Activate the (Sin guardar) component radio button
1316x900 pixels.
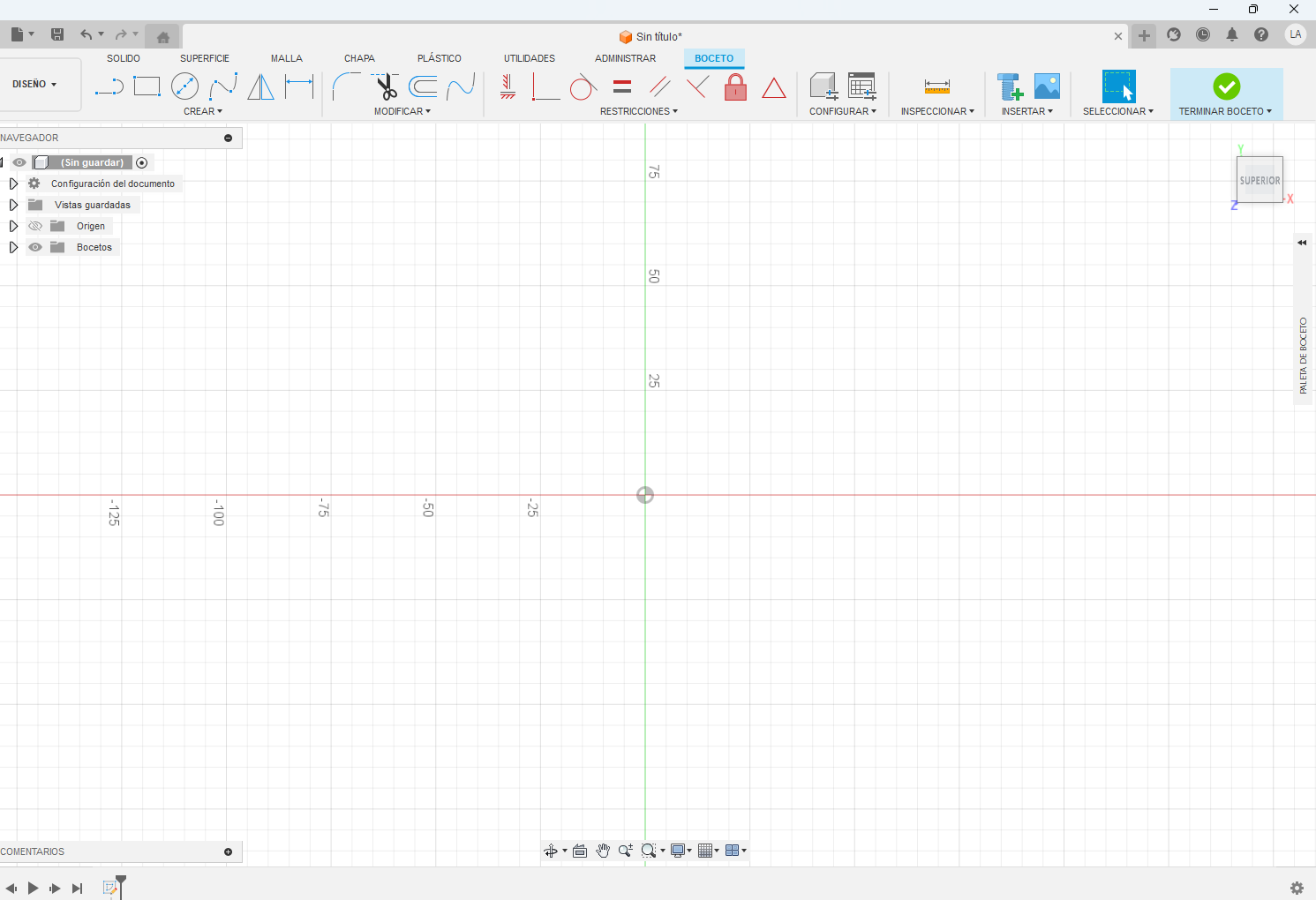142,162
